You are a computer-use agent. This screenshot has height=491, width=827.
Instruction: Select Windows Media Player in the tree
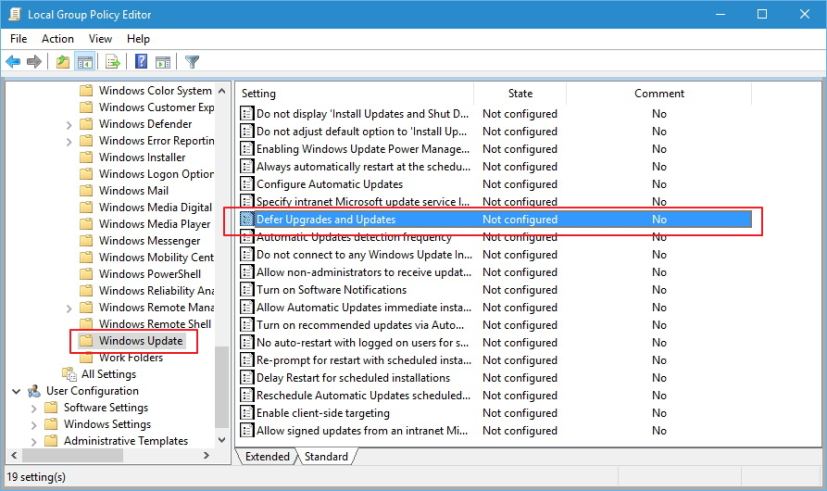coord(154,224)
